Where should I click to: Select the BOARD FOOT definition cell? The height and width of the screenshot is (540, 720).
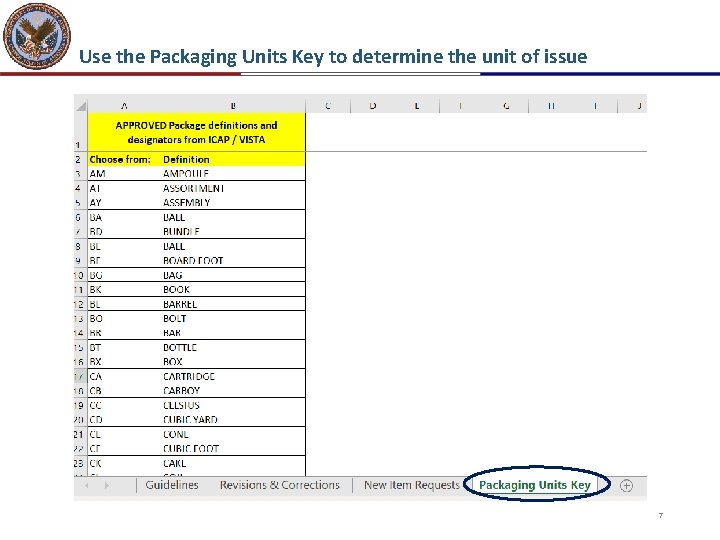tap(233, 260)
